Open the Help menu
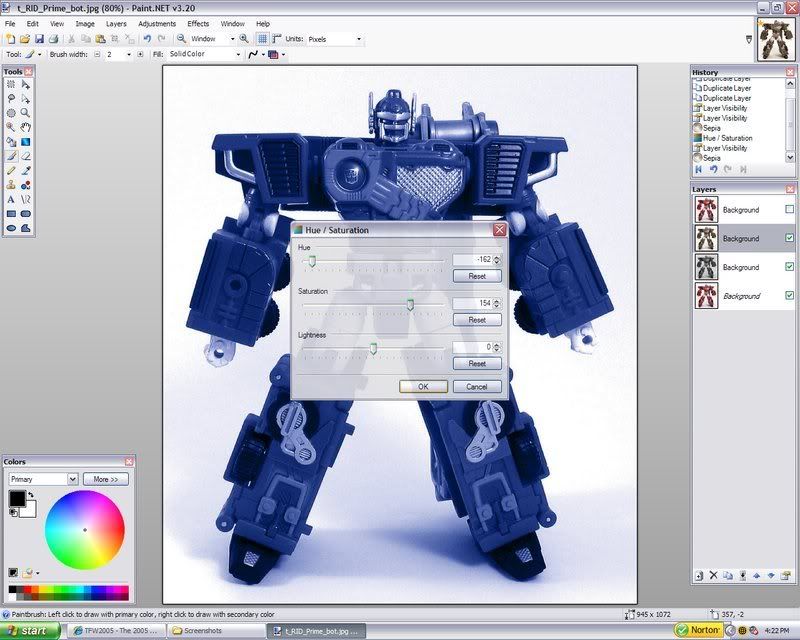Image resolution: width=800 pixels, height=640 pixels. (x=263, y=23)
